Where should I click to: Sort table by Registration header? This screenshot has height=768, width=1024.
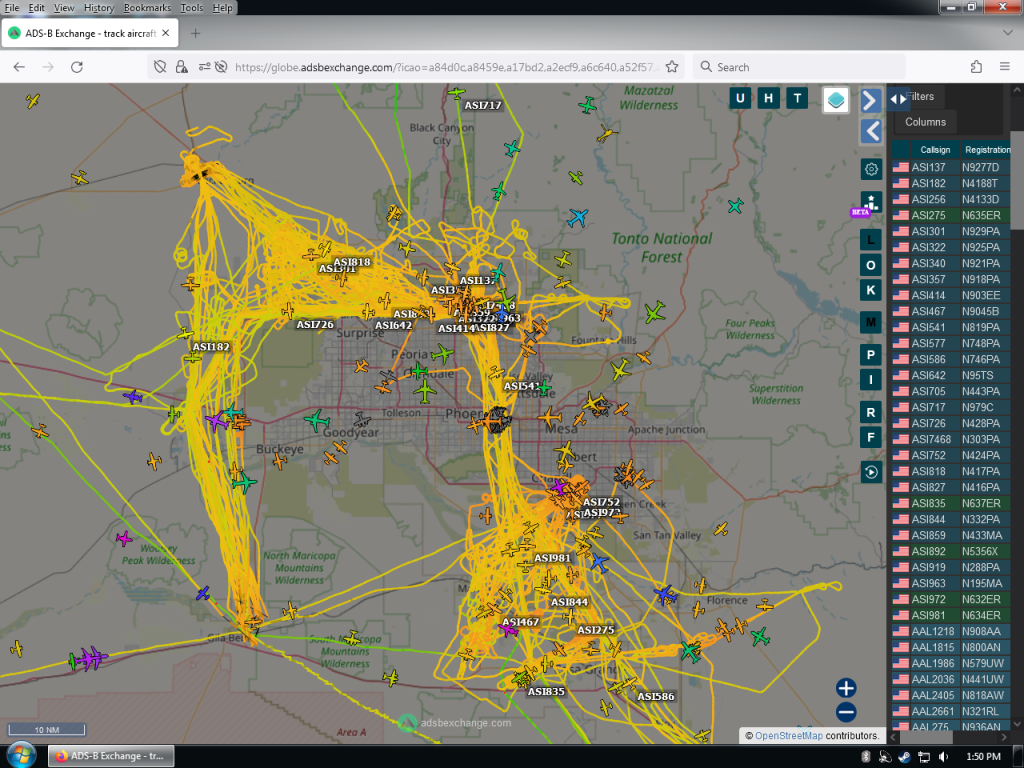[987, 150]
